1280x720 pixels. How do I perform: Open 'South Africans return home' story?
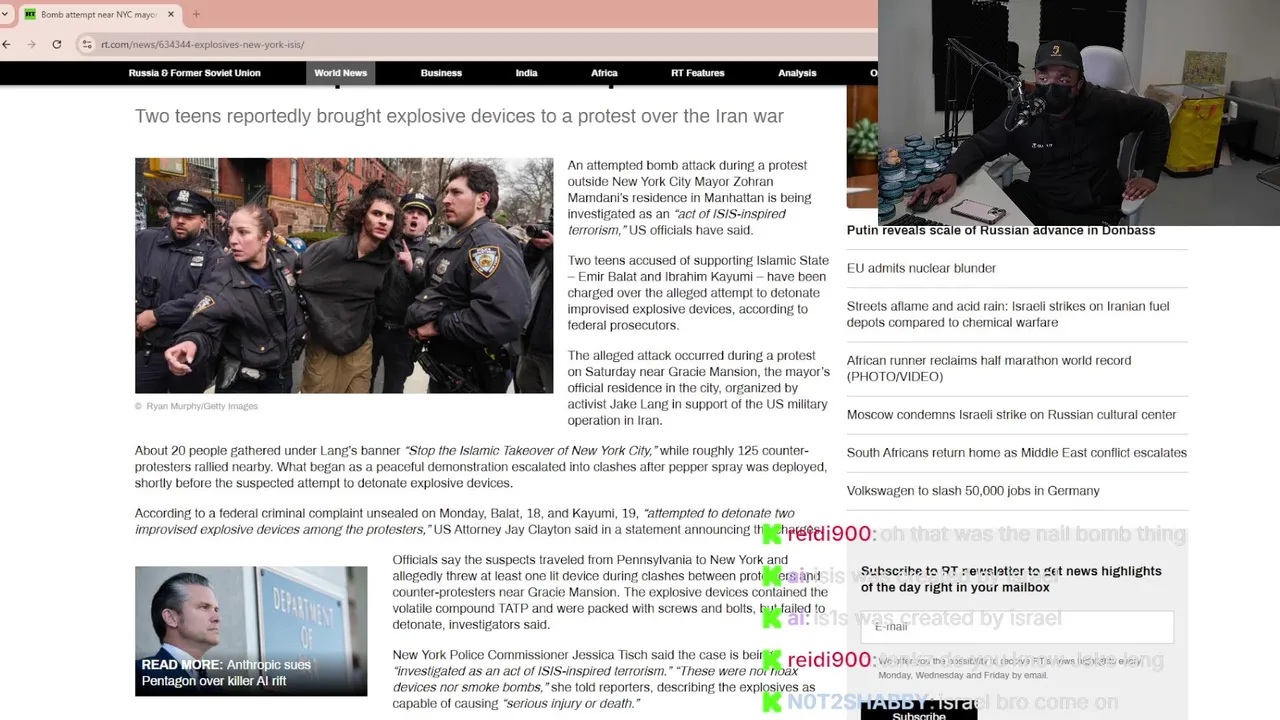(x=1016, y=452)
